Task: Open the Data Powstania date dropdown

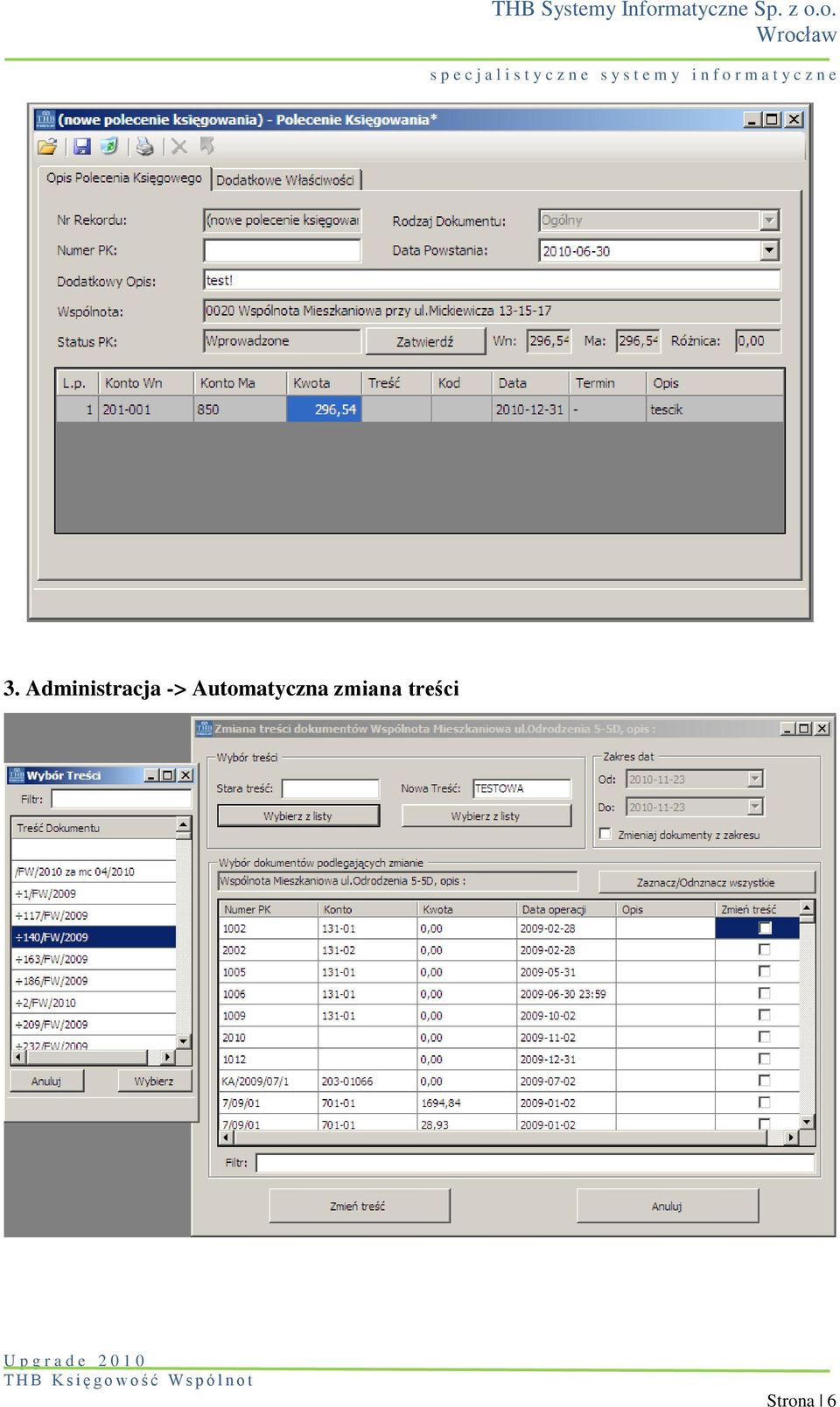Action: click(769, 250)
